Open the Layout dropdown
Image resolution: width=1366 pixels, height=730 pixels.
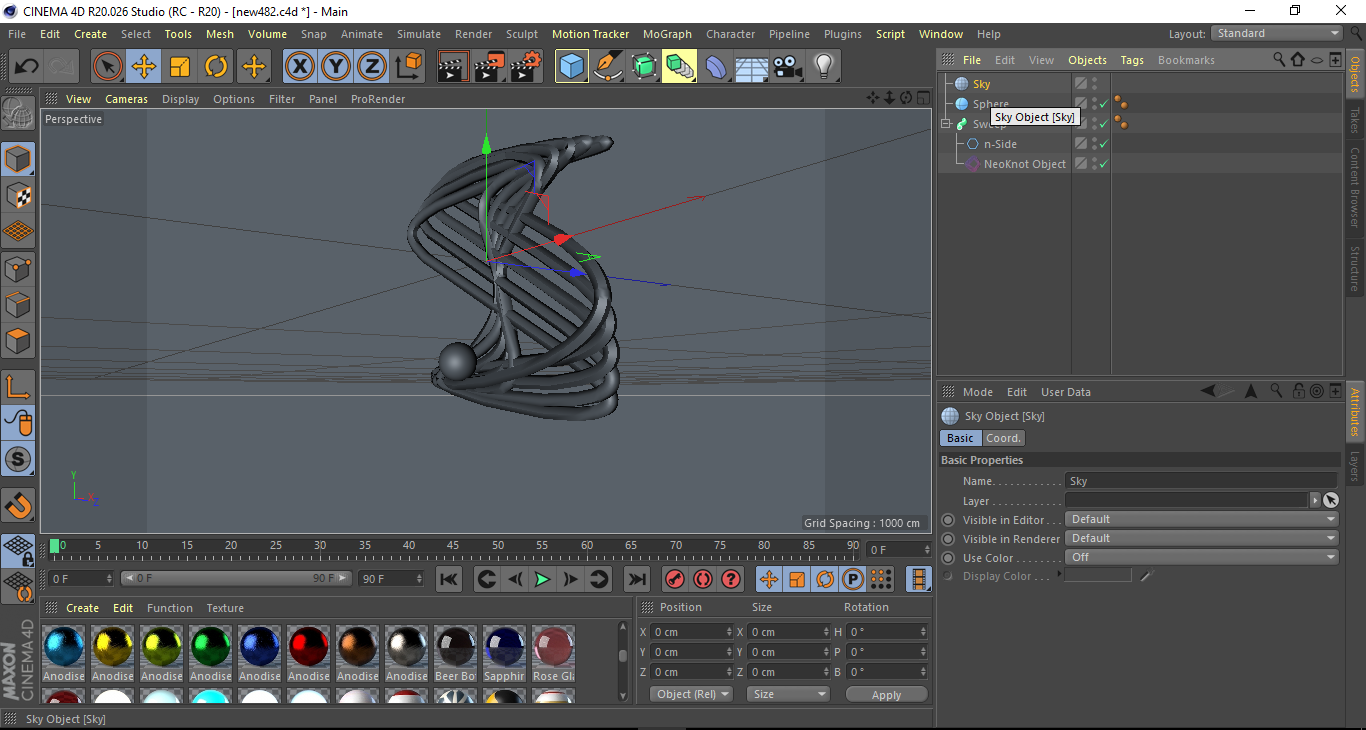tap(1277, 33)
